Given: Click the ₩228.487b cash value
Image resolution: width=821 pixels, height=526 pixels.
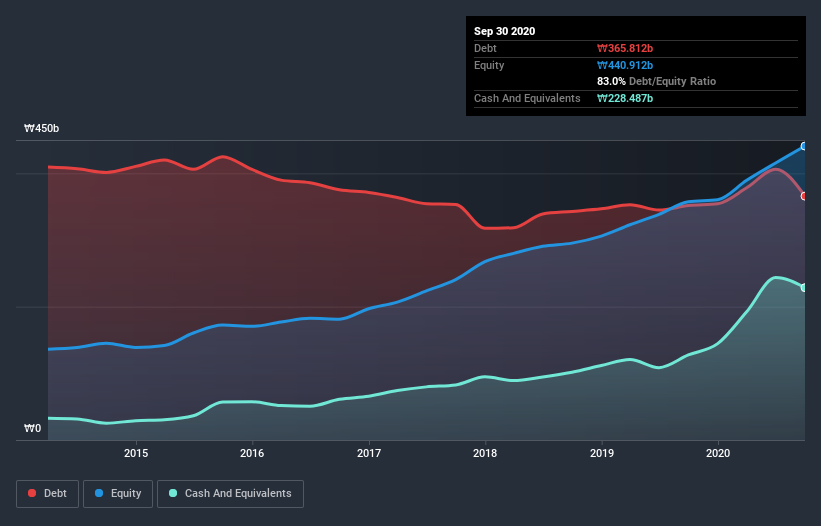Looking at the screenshot, I should [x=625, y=98].
